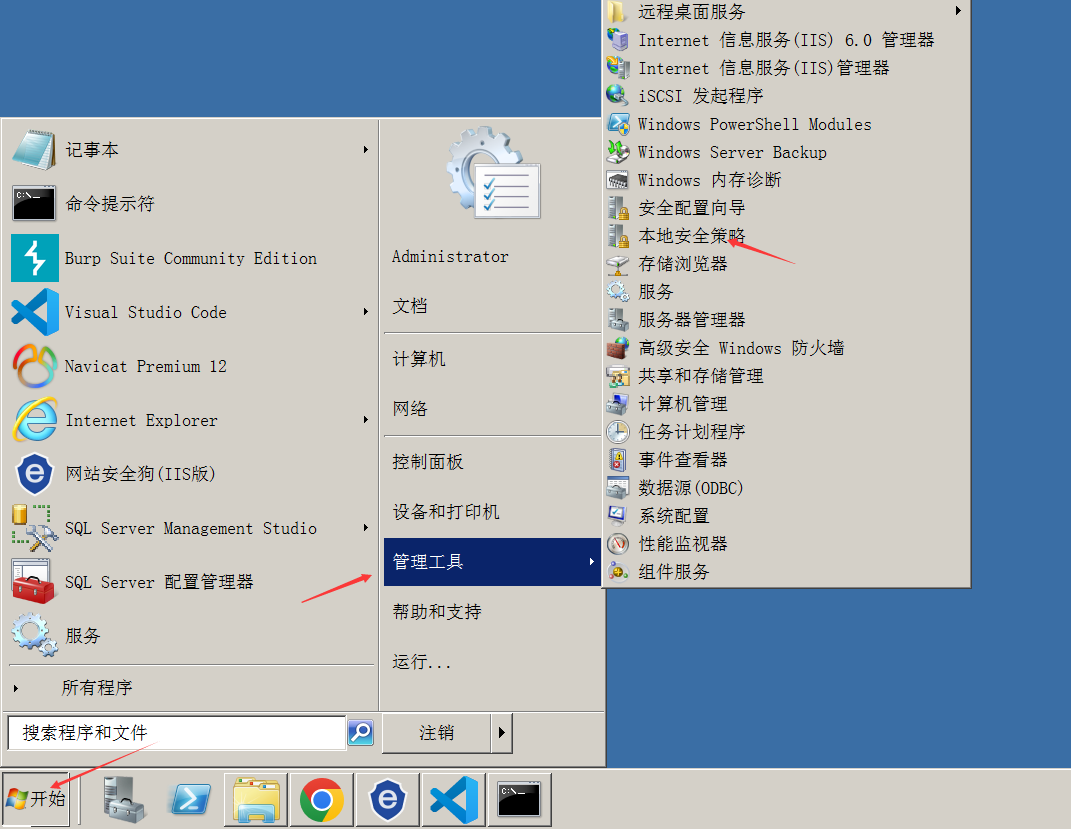Screen dimensions: 1071x829
Task: Launch Internet Explorer from the Start menu
Action: coord(190,420)
